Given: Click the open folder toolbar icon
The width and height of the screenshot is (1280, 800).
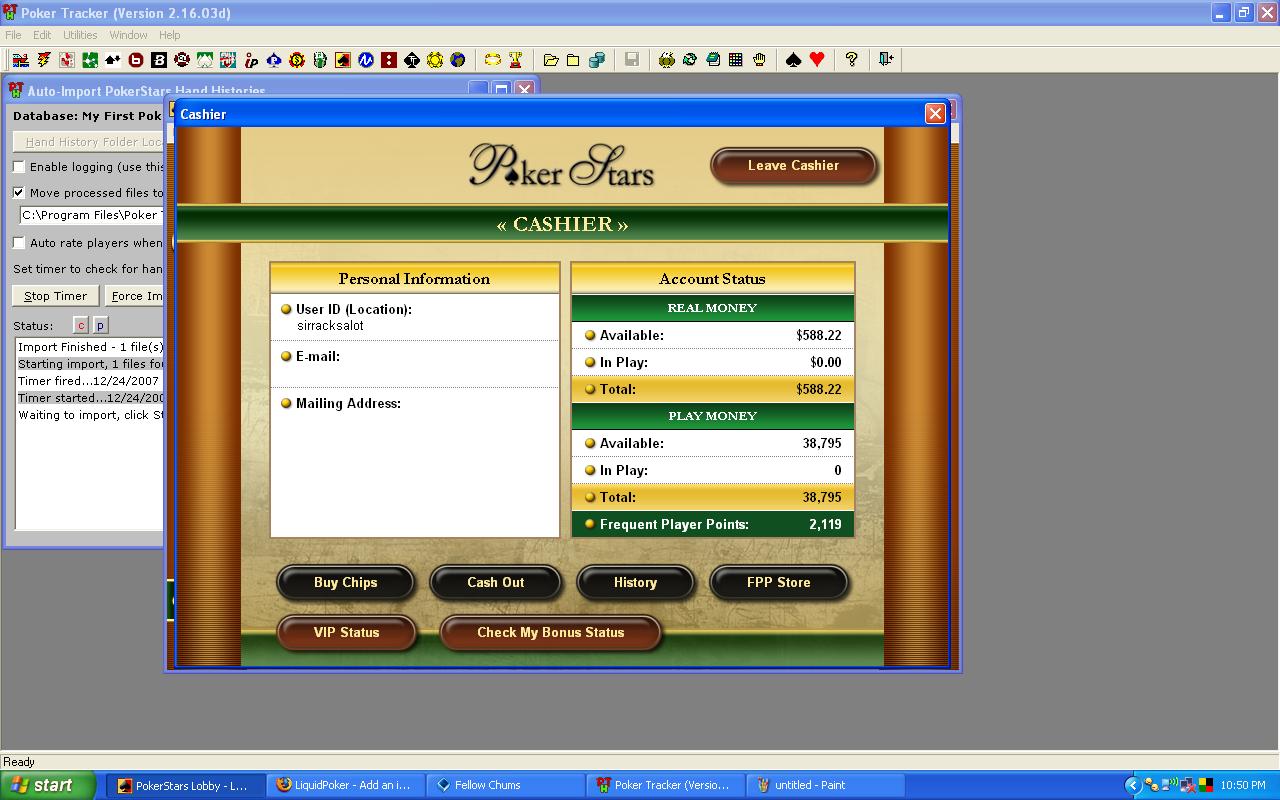Looking at the screenshot, I should coord(551,60).
